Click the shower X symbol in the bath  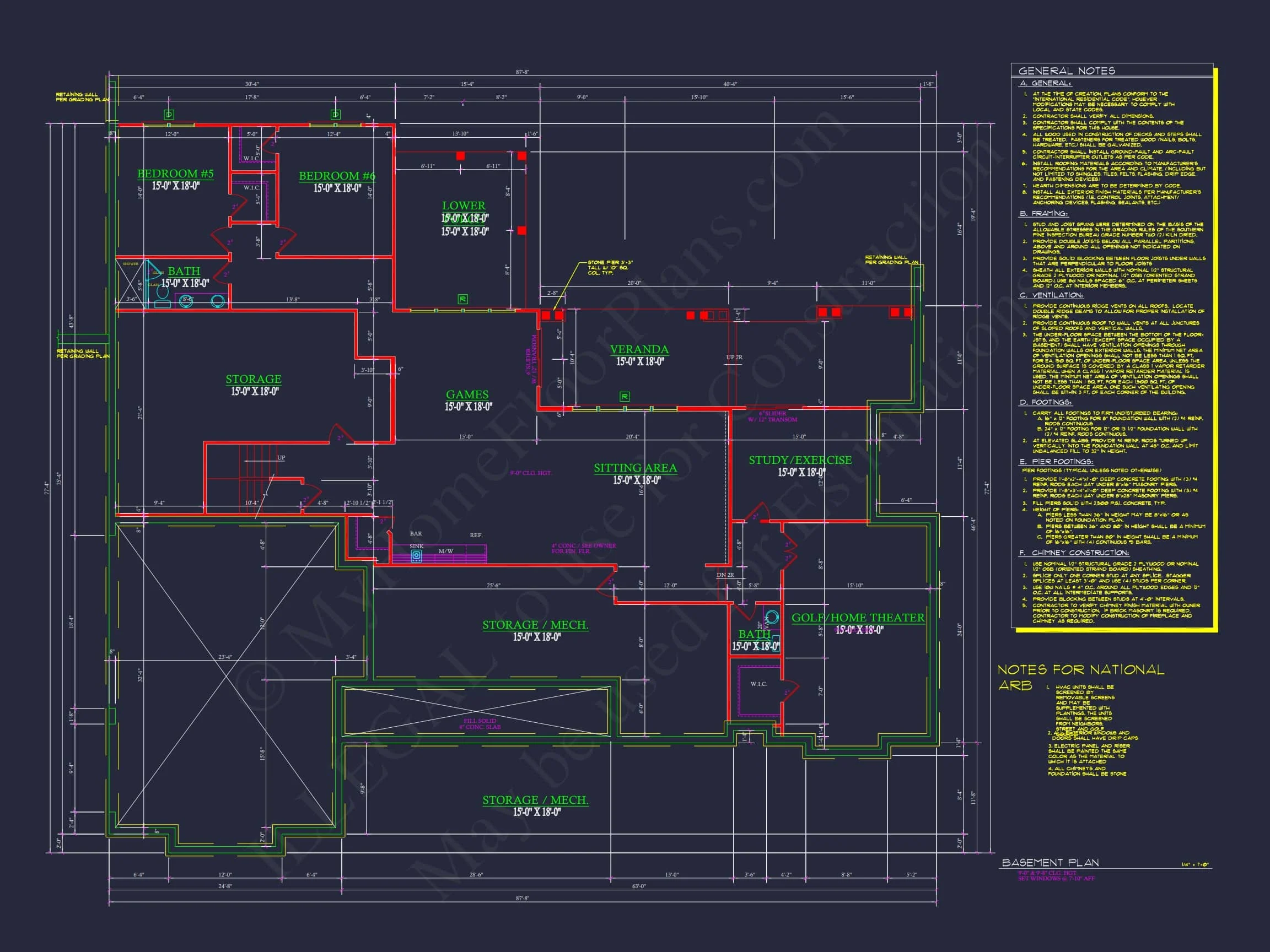pos(129,284)
